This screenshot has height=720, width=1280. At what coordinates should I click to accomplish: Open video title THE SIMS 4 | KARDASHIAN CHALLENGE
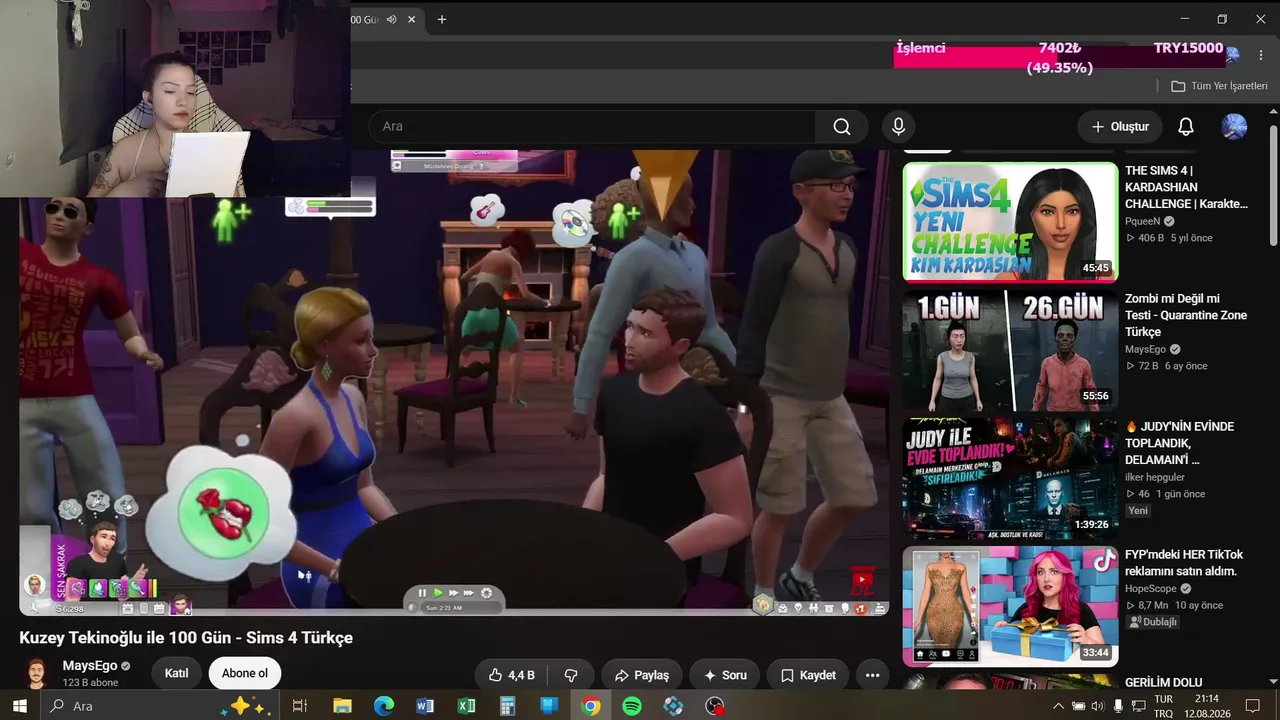1186,187
